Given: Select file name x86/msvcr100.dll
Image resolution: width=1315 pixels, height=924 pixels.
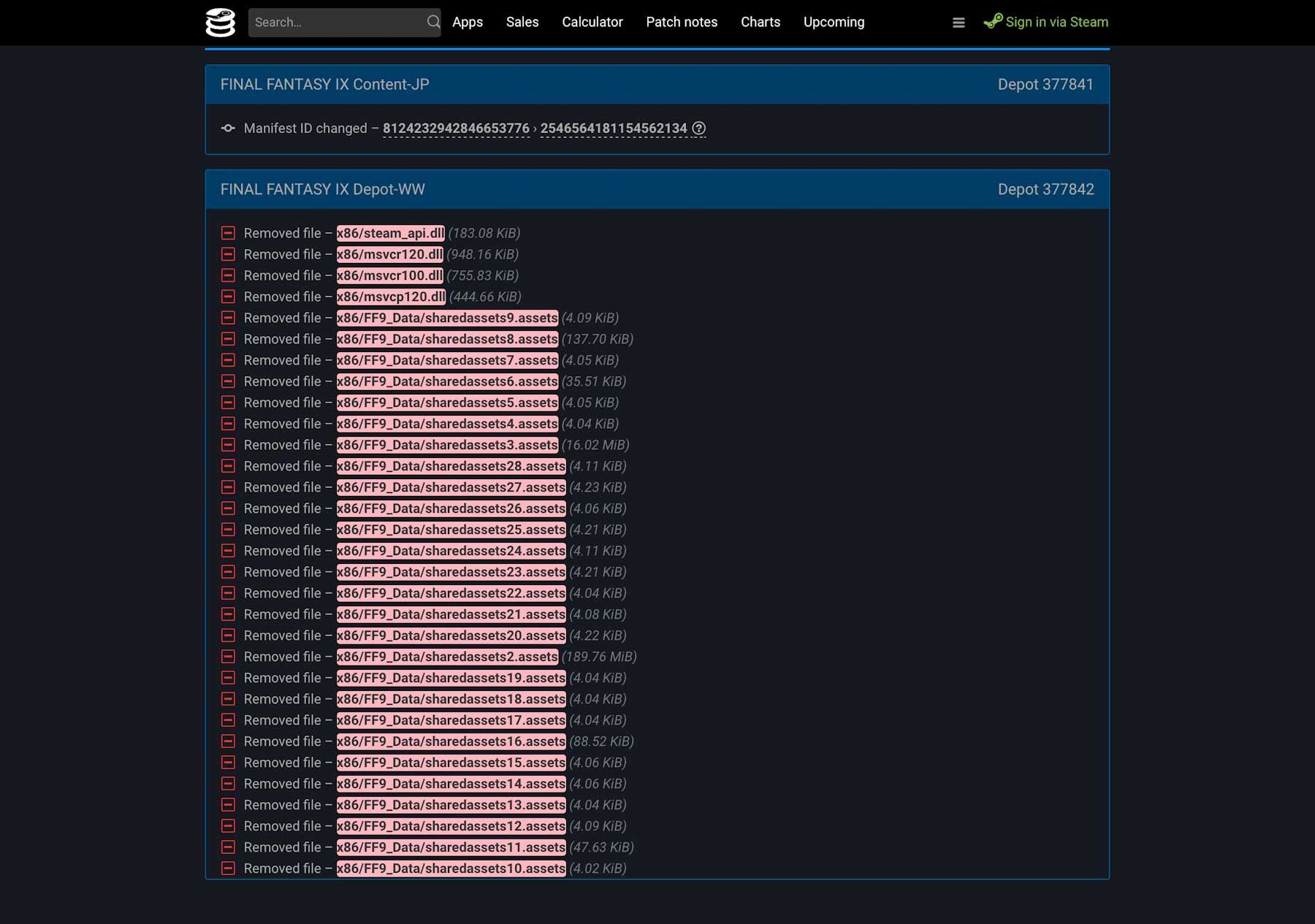Looking at the screenshot, I should pyautogui.click(x=389, y=275).
